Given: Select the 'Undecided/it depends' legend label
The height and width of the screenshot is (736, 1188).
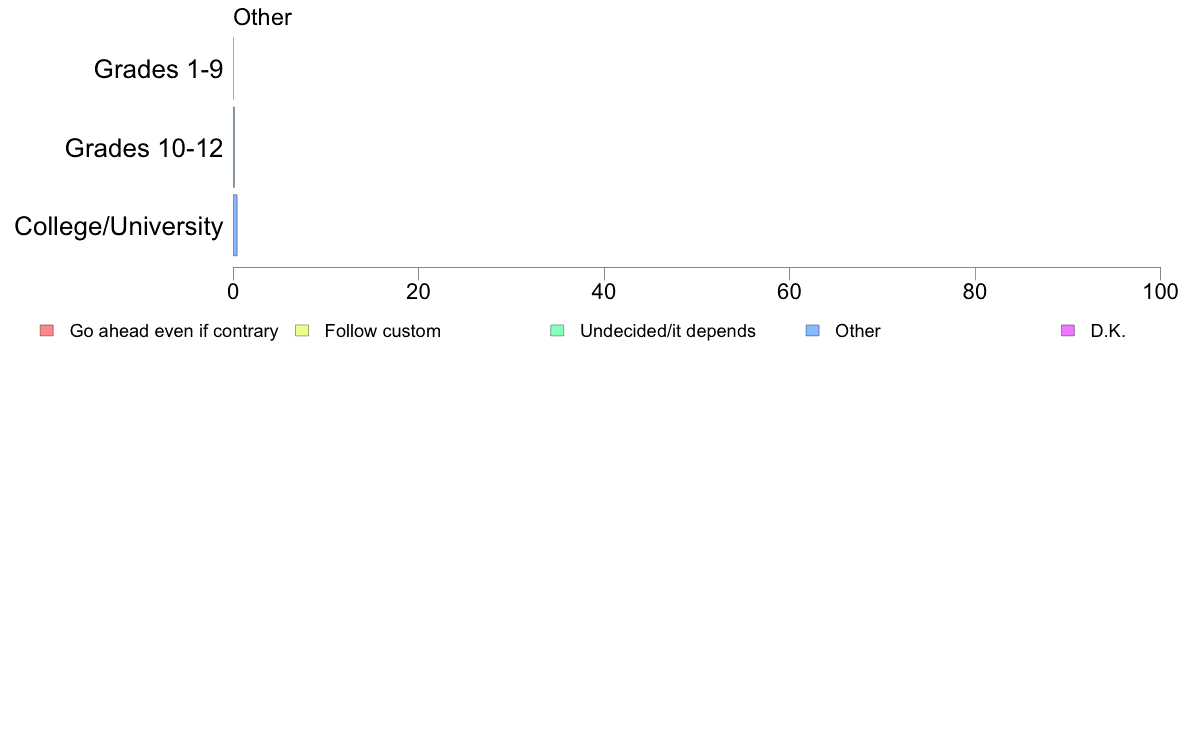Looking at the screenshot, I should 667,331.
